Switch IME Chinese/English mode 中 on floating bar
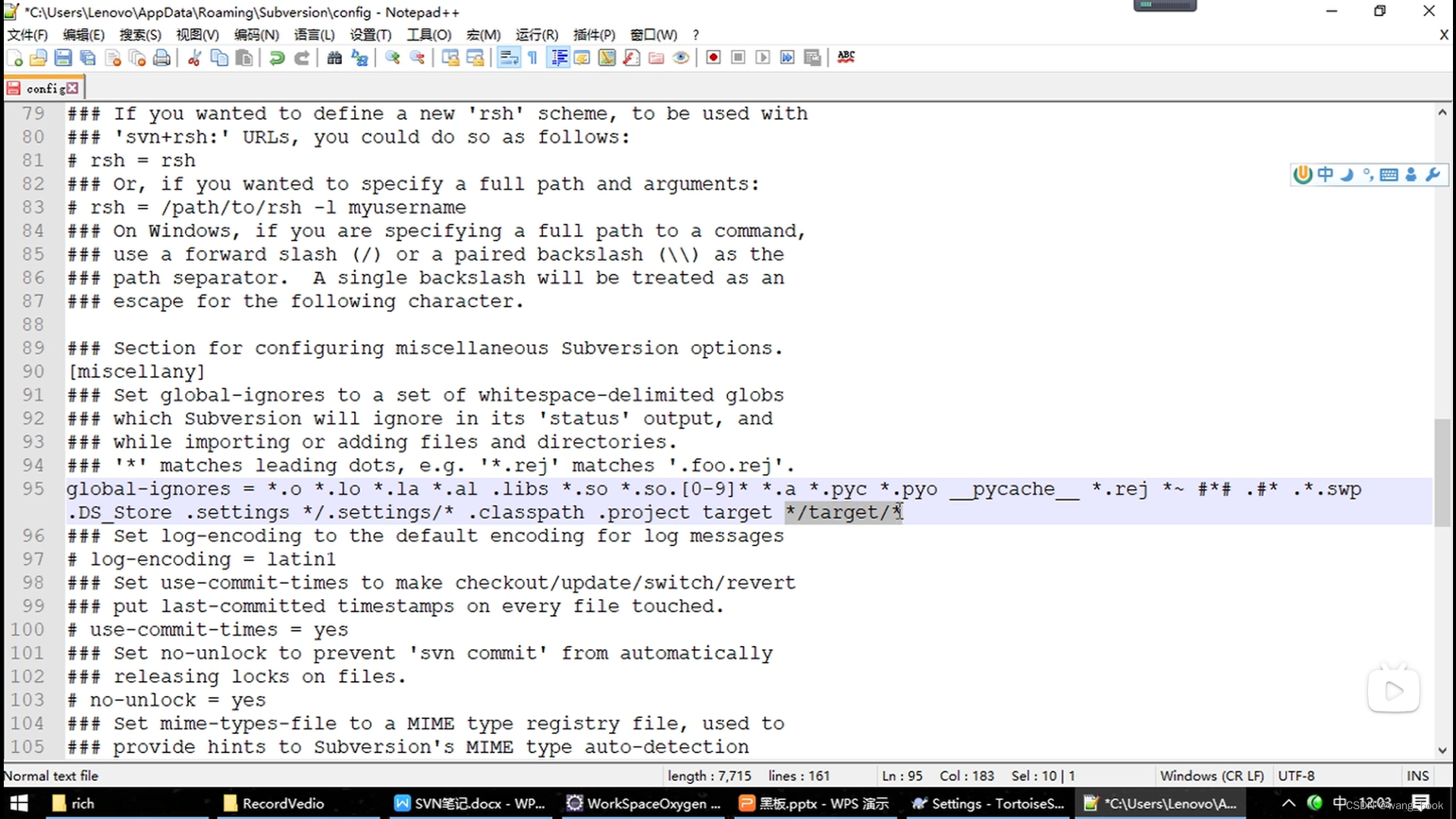1456x819 pixels. click(1325, 174)
